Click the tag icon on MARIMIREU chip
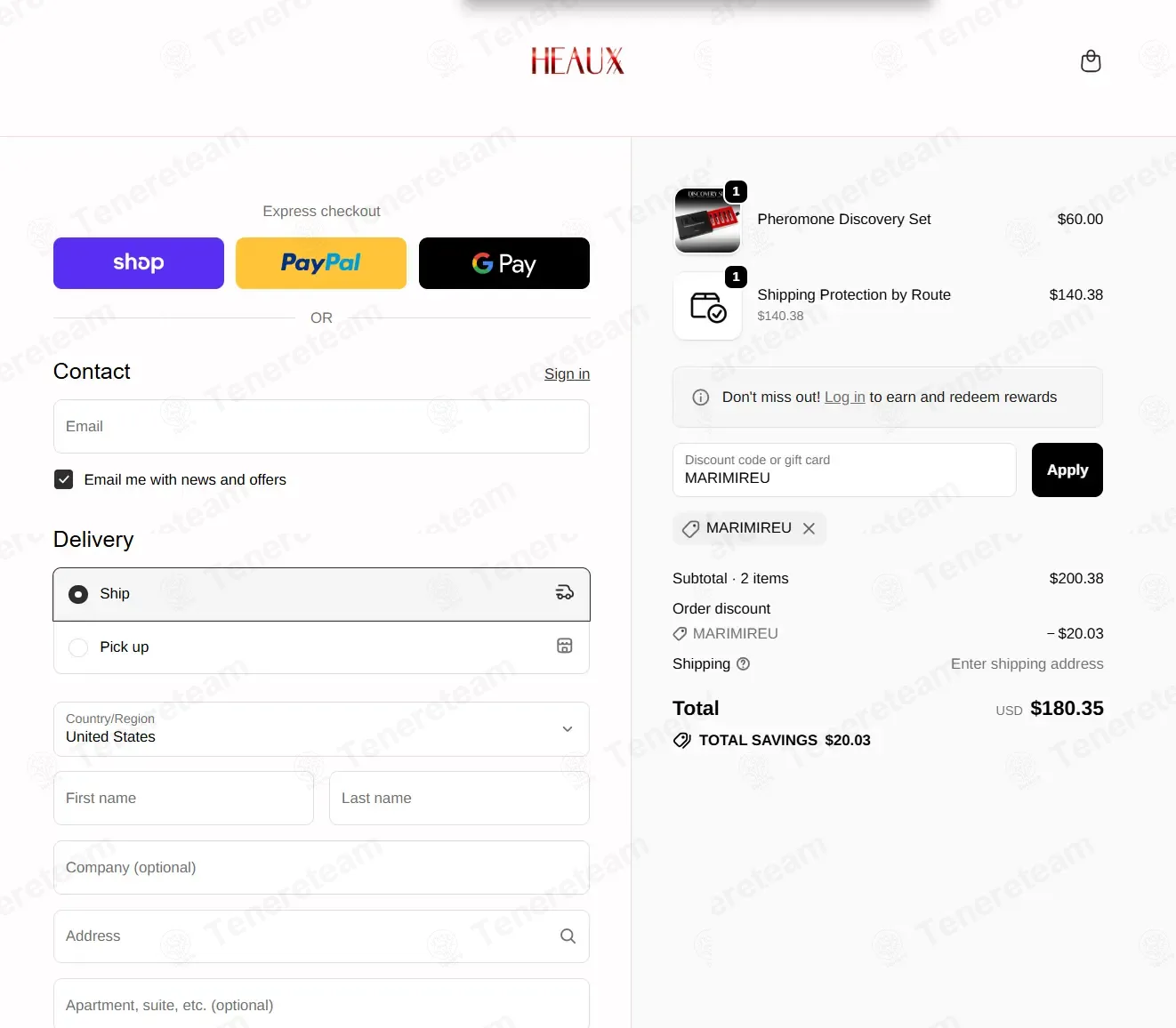This screenshot has height=1028, width=1176. [x=690, y=529]
